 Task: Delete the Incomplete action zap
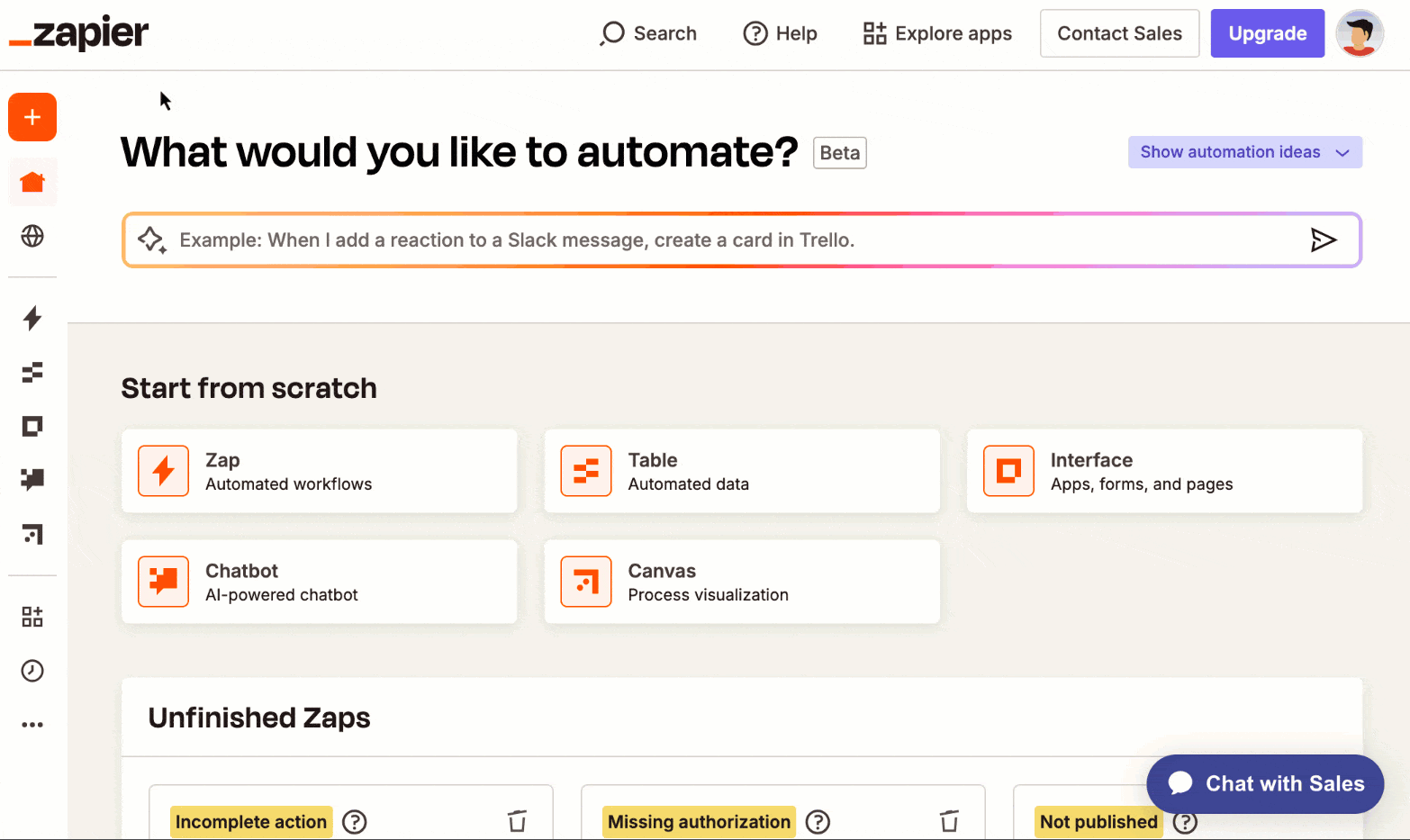[x=517, y=821]
